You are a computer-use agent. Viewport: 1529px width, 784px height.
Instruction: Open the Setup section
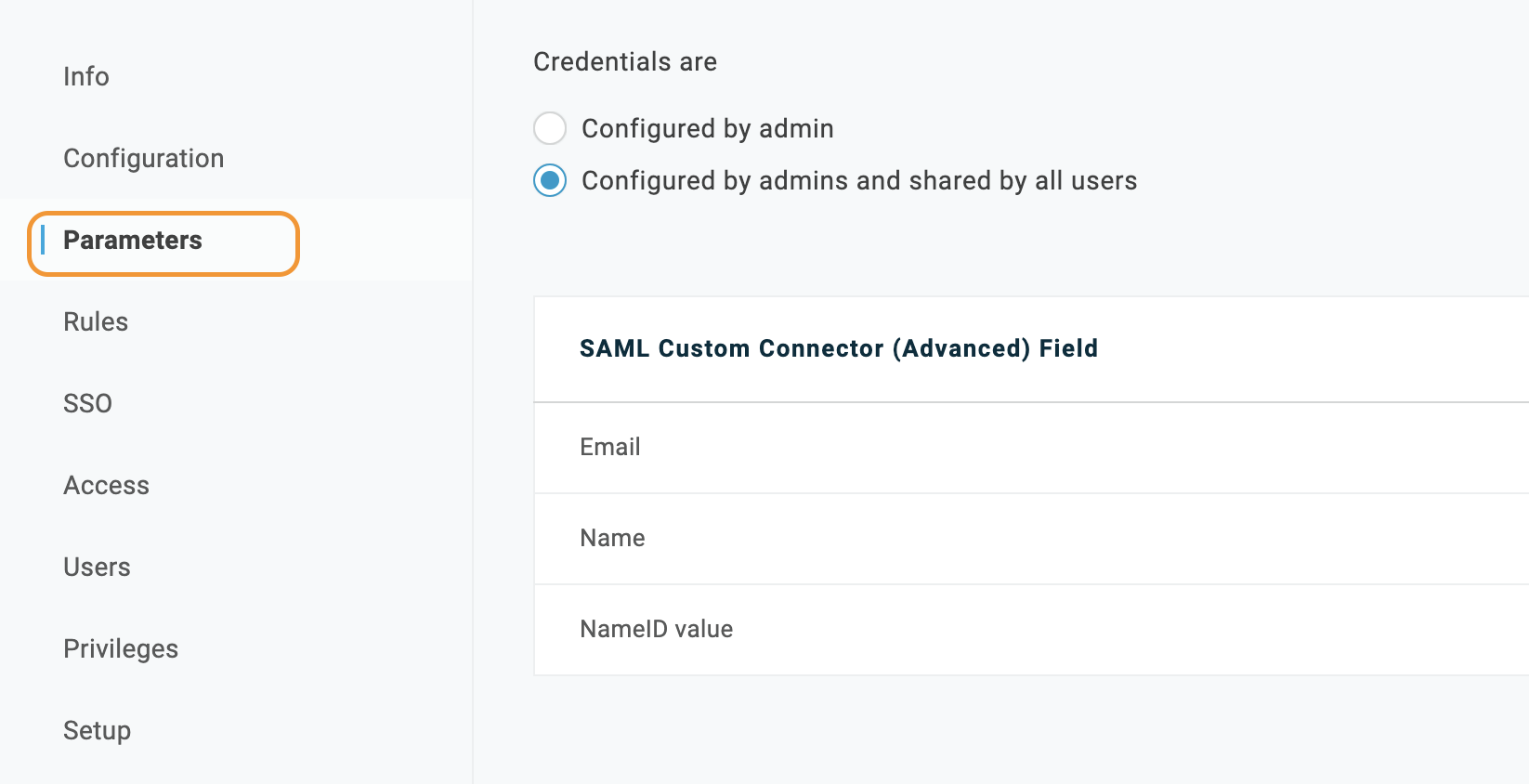(x=97, y=730)
